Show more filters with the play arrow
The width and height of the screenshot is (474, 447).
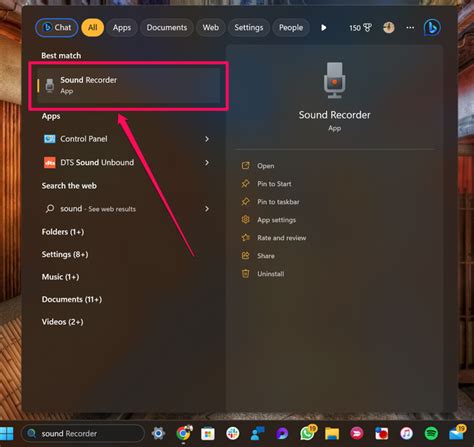point(324,28)
